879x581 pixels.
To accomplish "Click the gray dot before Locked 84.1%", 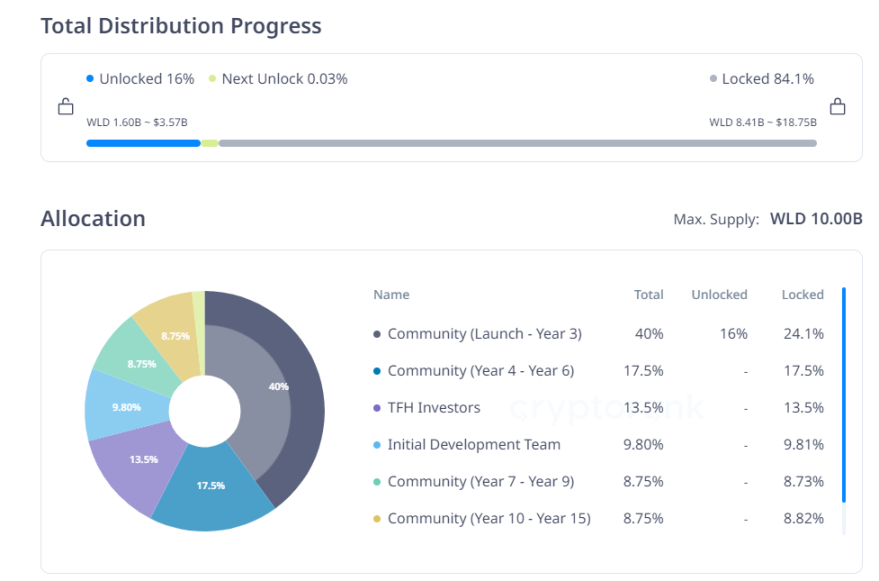I will tap(713, 79).
